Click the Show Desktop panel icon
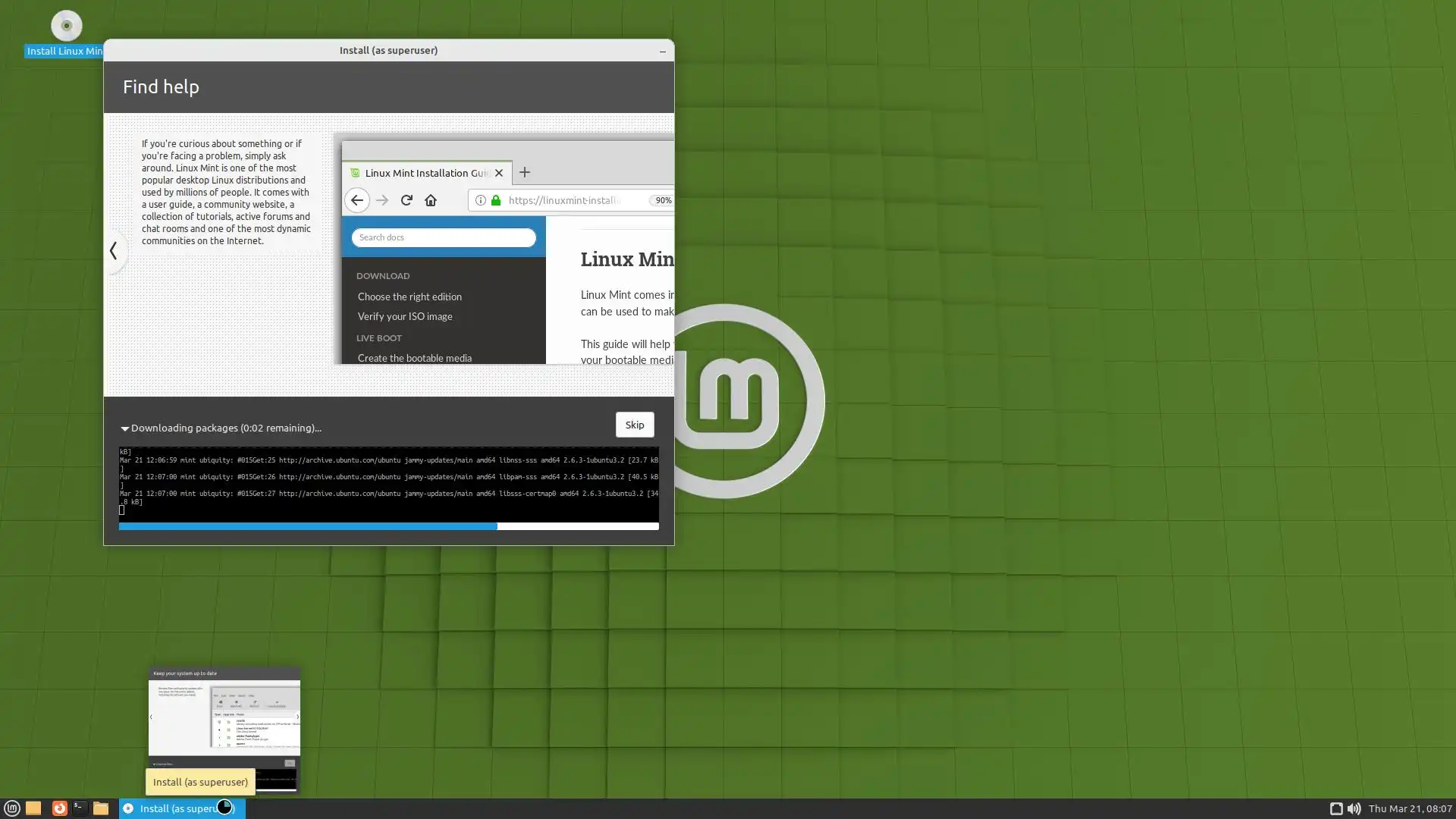1456x819 pixels. [33, 808]
